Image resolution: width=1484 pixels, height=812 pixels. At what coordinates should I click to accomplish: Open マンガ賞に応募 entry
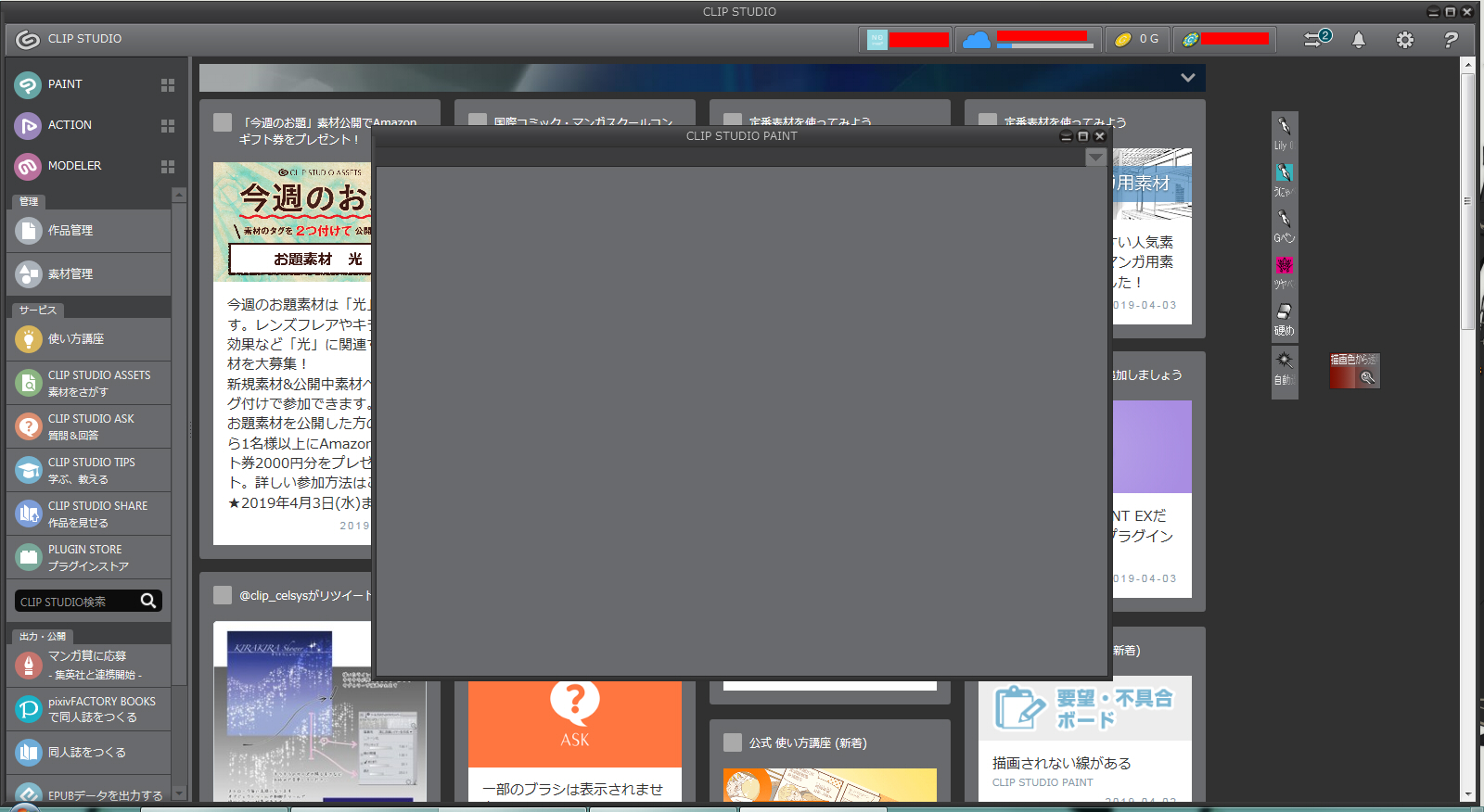88,666
